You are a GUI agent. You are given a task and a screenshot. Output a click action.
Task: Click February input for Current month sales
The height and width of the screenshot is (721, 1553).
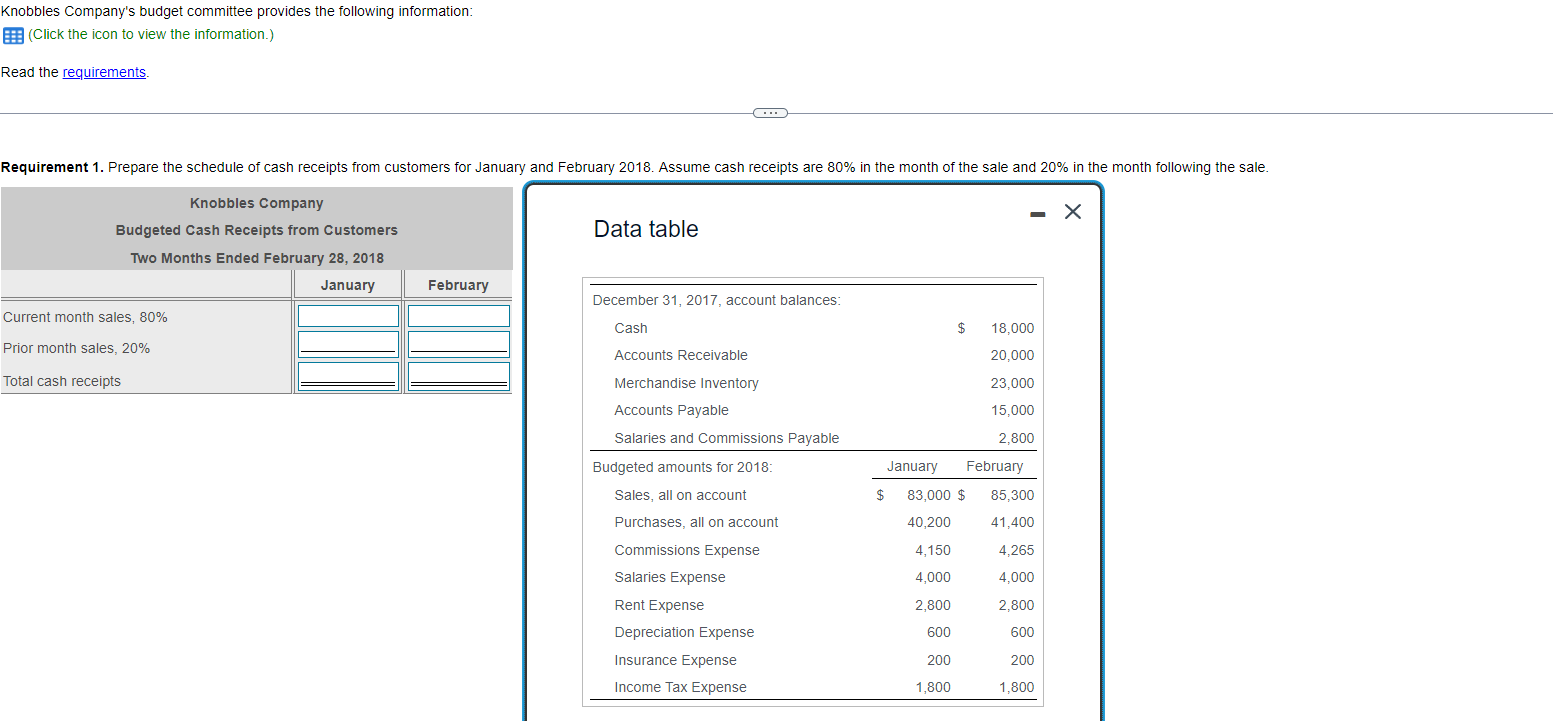tap(458, 316)
